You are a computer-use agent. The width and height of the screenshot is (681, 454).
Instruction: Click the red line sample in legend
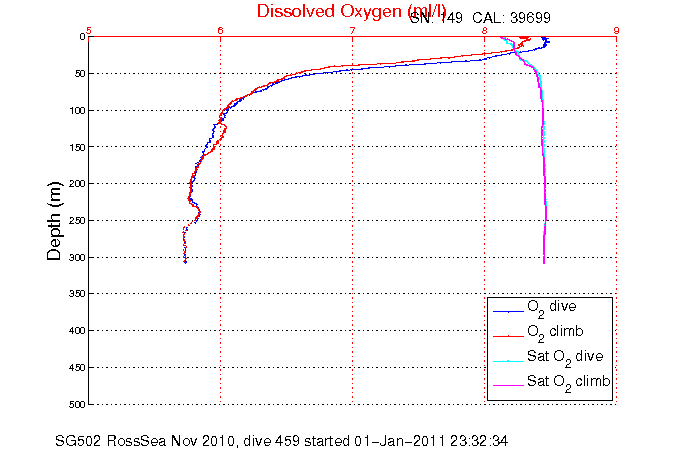509,336
